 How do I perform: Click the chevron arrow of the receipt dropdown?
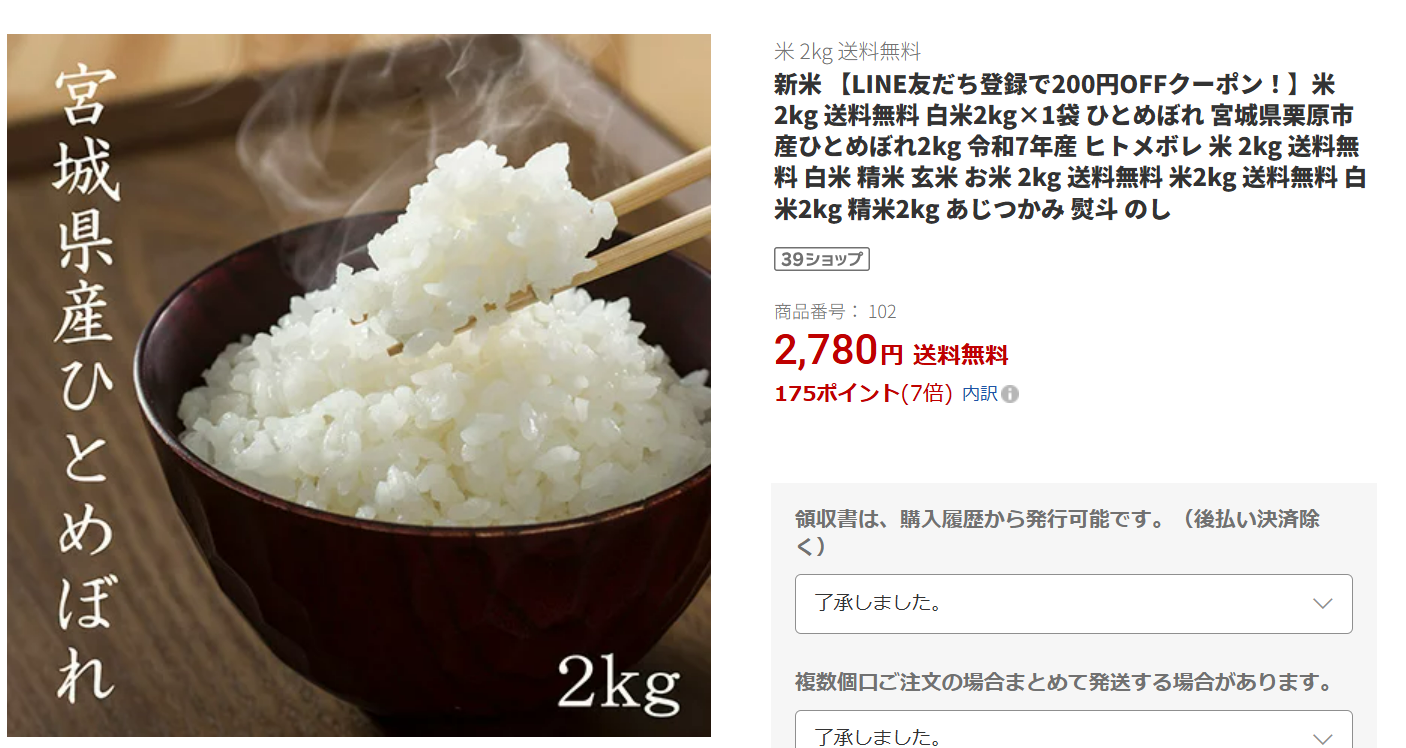1322,603
